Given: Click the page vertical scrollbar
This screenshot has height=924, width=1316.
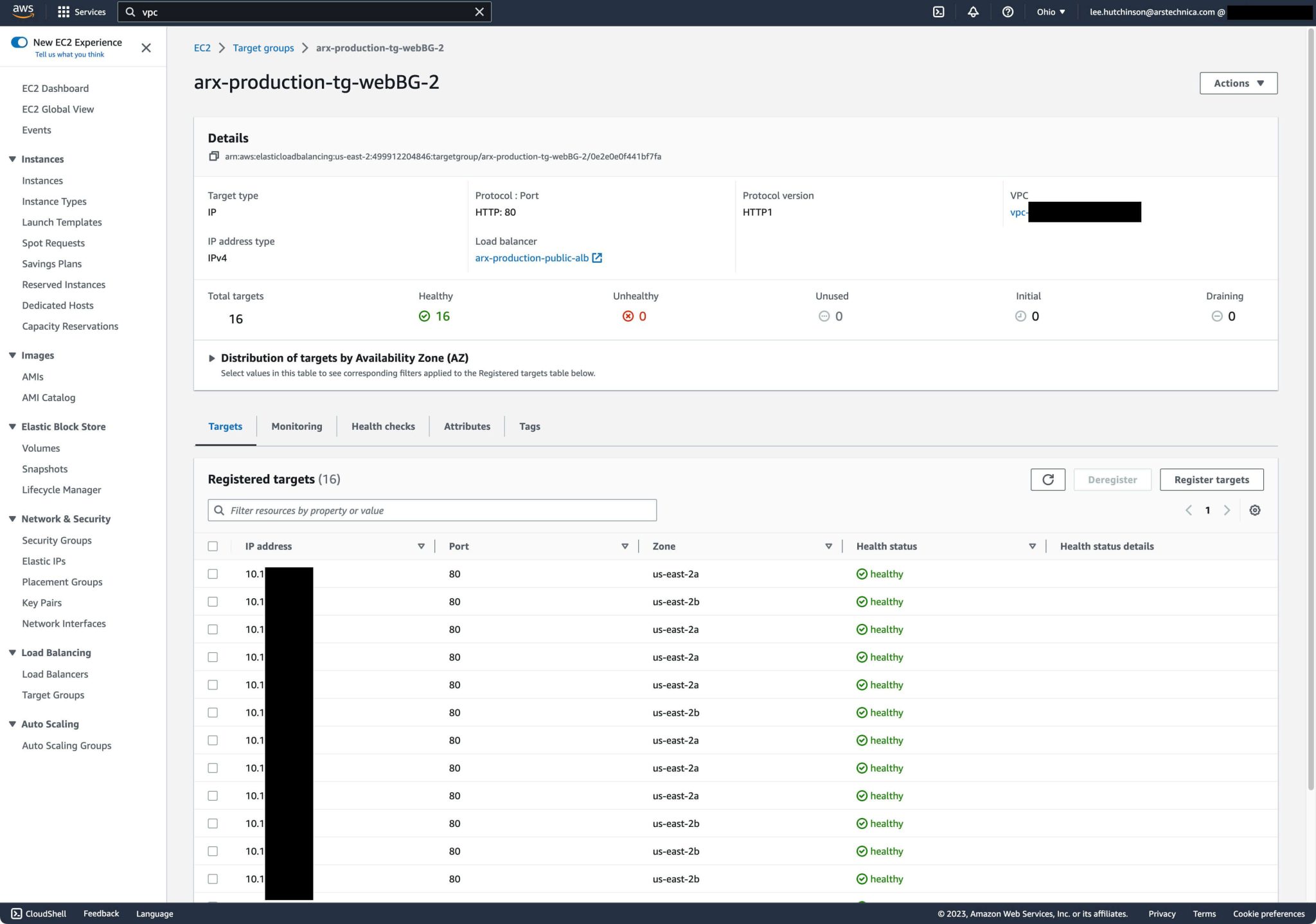Looking at the screenshot, I should point(1312,409).
